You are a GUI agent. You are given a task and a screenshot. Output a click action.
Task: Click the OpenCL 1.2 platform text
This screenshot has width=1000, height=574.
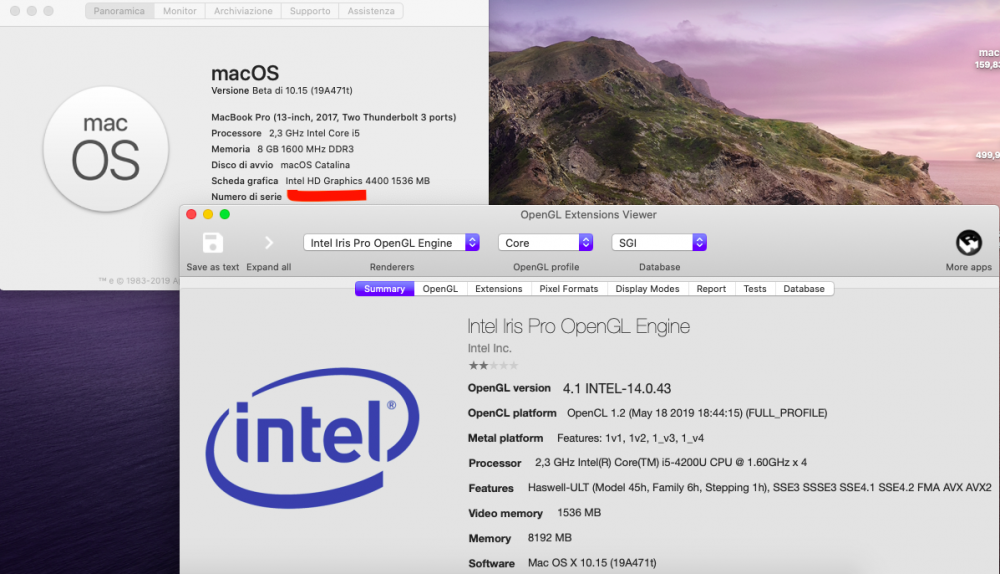(x=697, y=413)
